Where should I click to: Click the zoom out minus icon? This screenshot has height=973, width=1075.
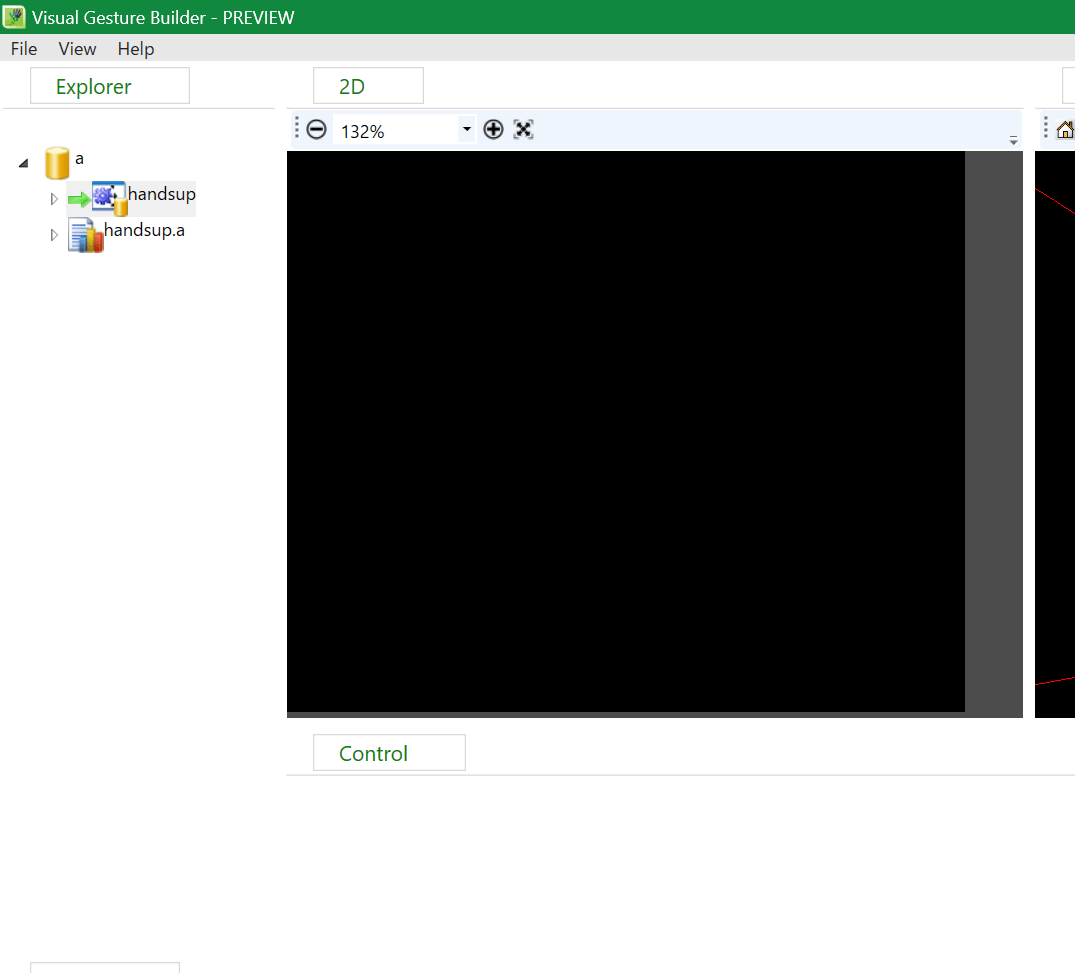tap(316, 130)
